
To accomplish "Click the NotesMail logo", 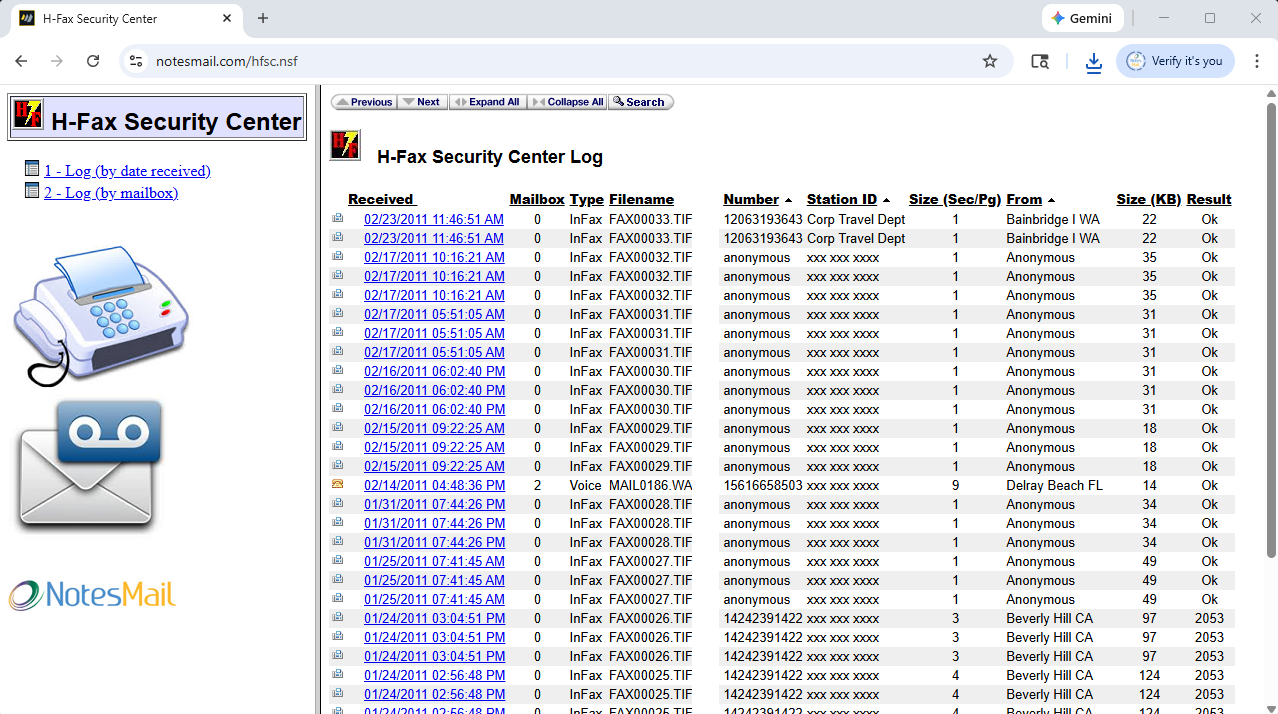I will [x=92, y=595].
